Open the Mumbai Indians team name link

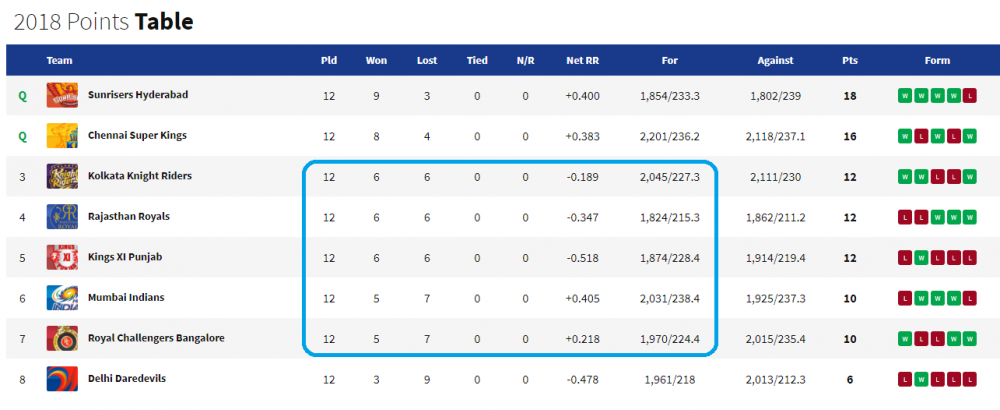point(126,297)
